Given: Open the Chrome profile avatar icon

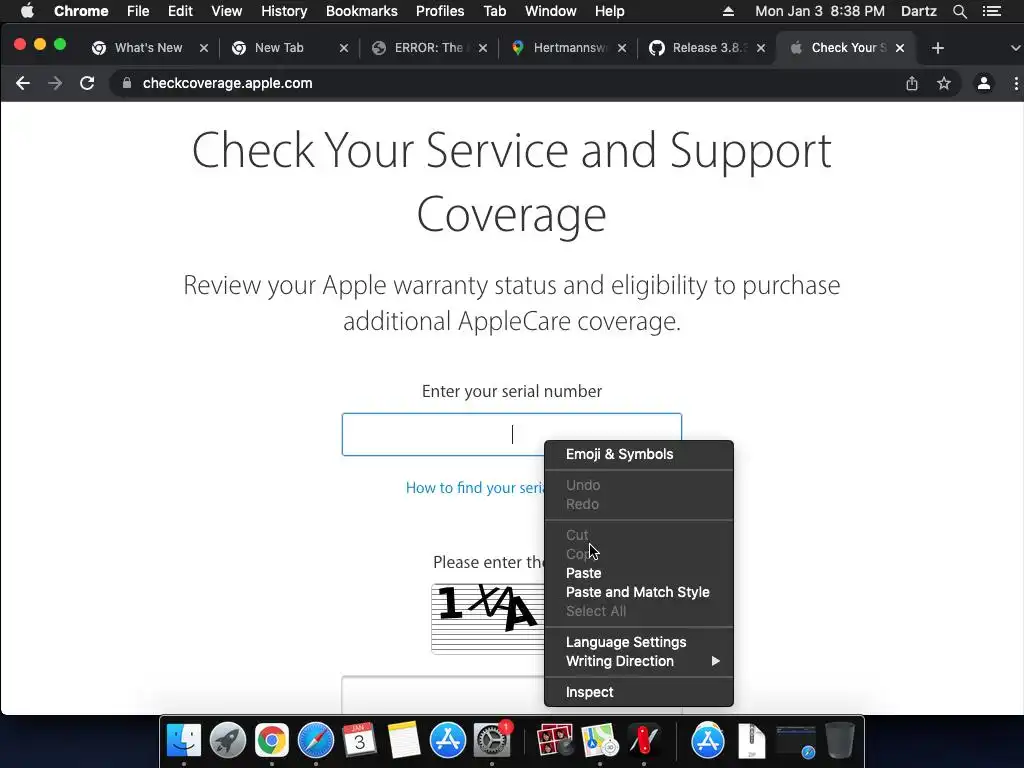Looking at the screenshot, I should click(984, 83).
